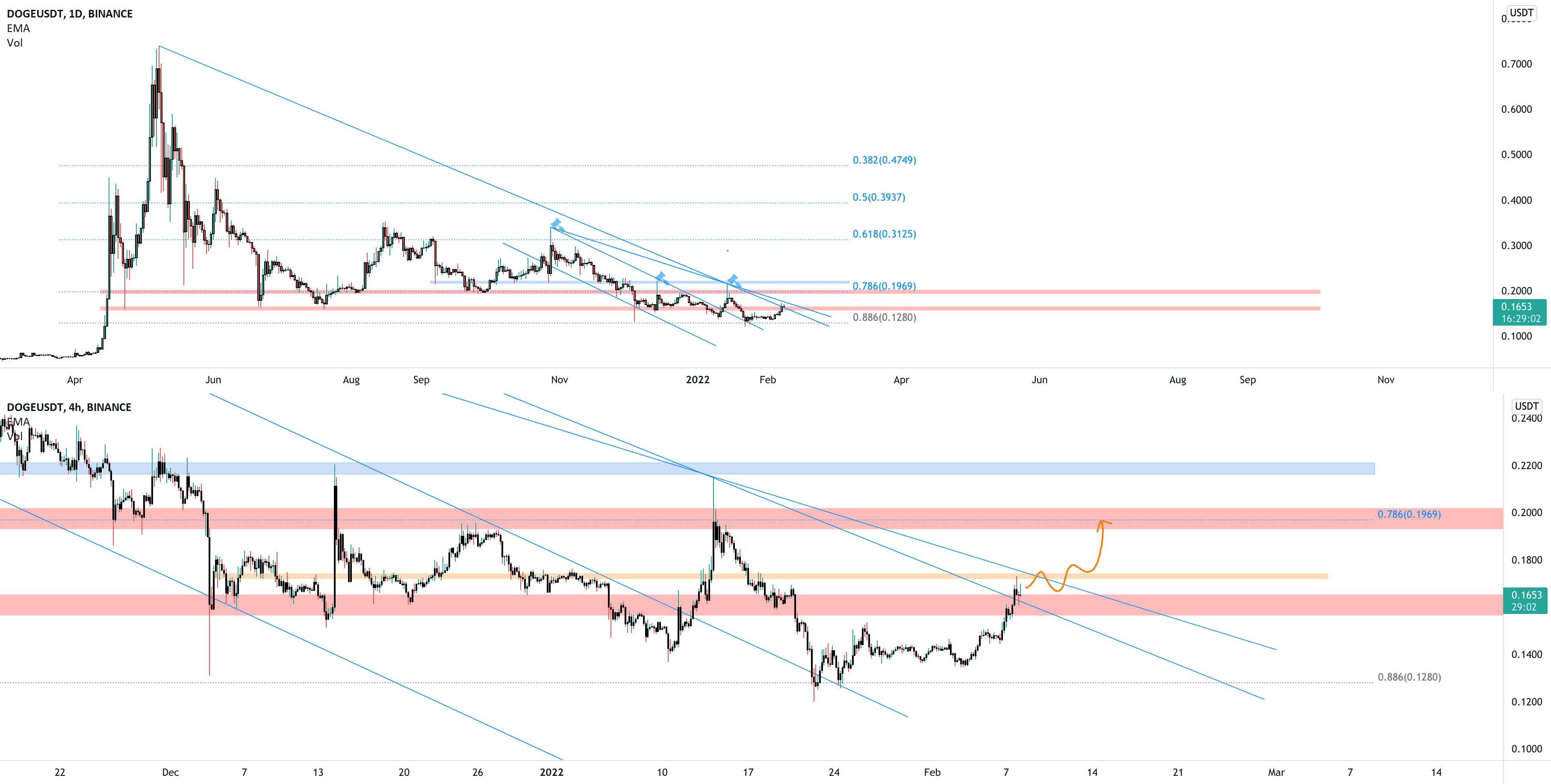This screenshot has height=784, width=1551.
Task: Click 0.2200 on the 4h price axis
Action: [1527, 466]
